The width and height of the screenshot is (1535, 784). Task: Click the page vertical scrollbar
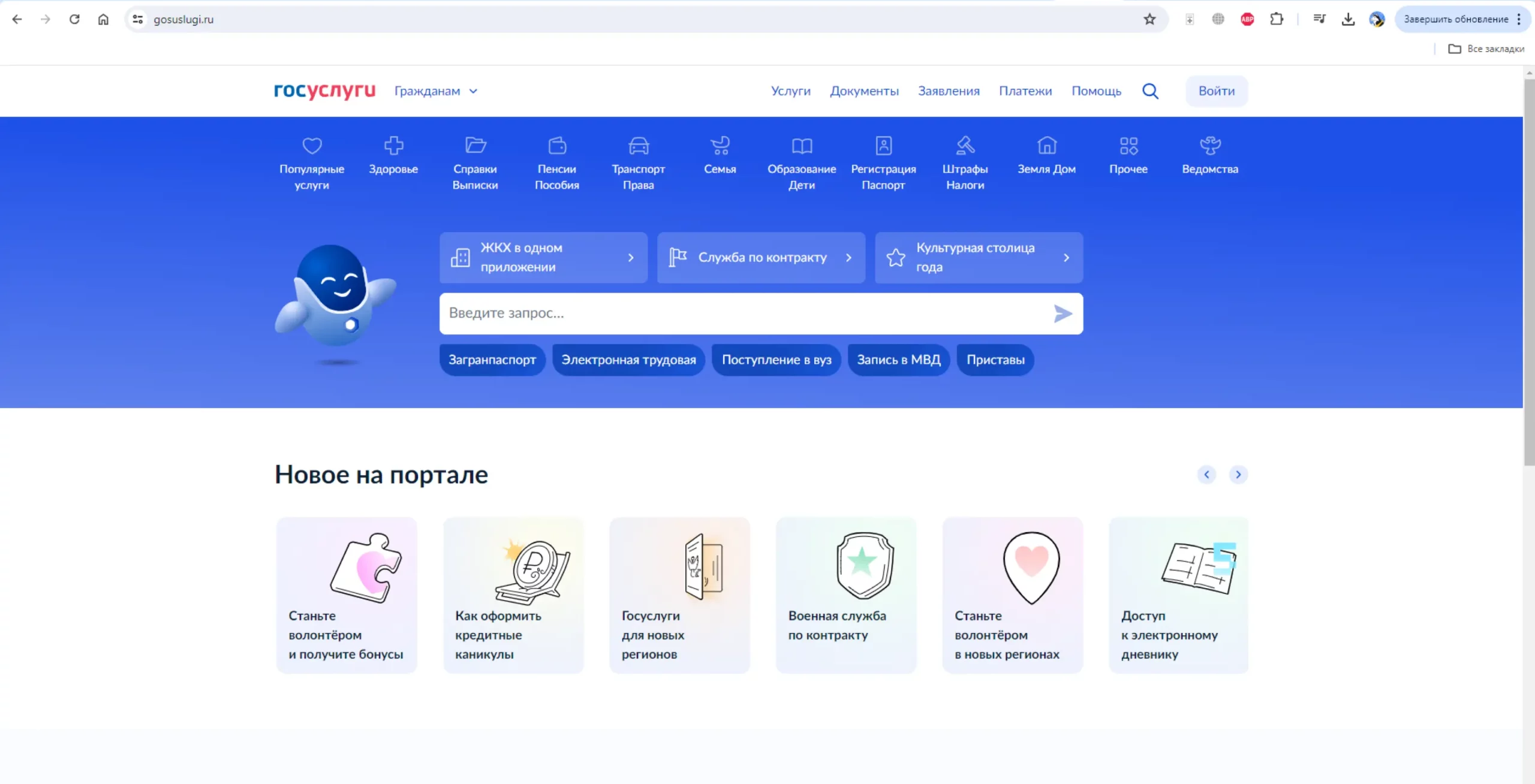[x=1528, y=270]
